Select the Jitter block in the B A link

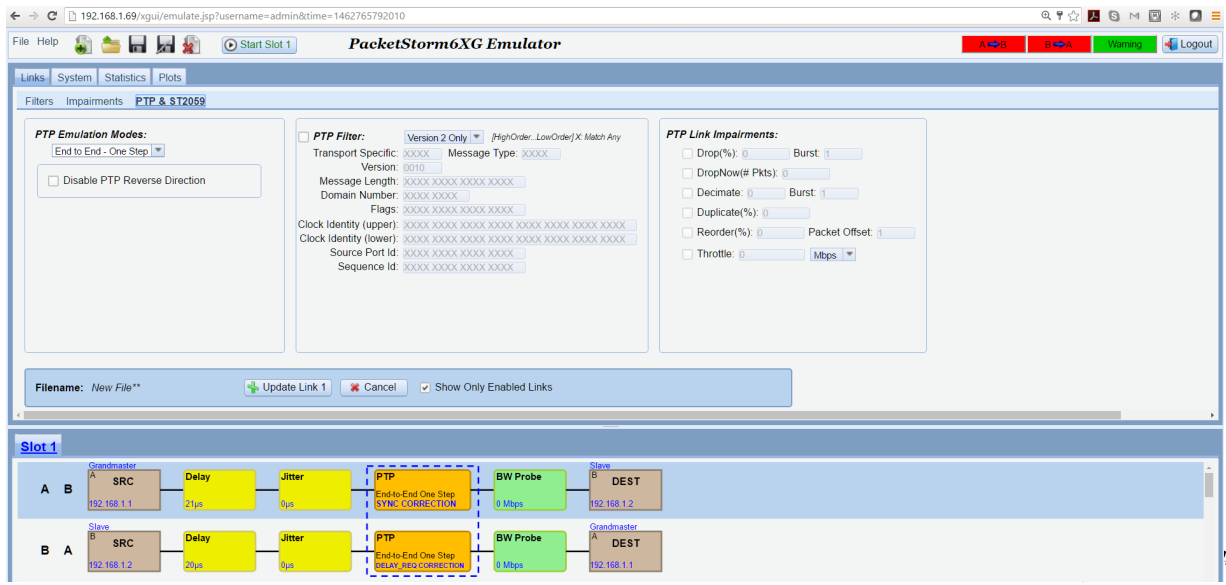point(316,551)
